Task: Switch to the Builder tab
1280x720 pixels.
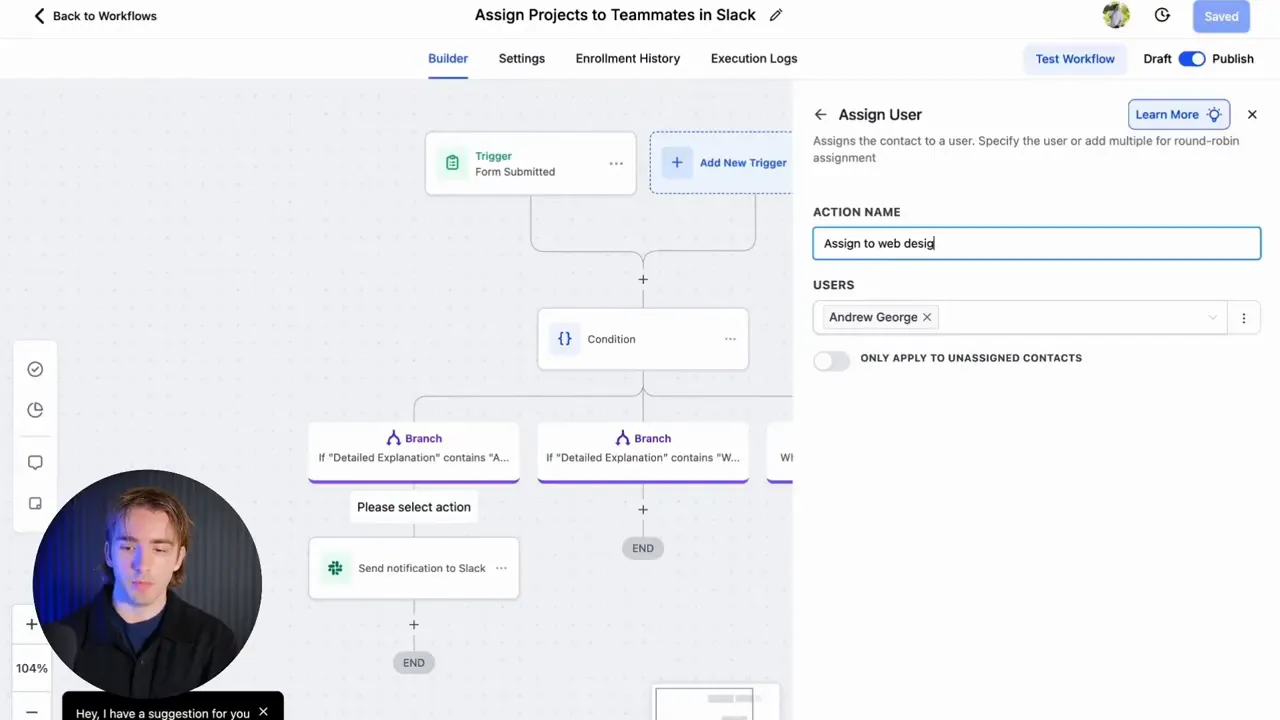Action: coord(448,58)
